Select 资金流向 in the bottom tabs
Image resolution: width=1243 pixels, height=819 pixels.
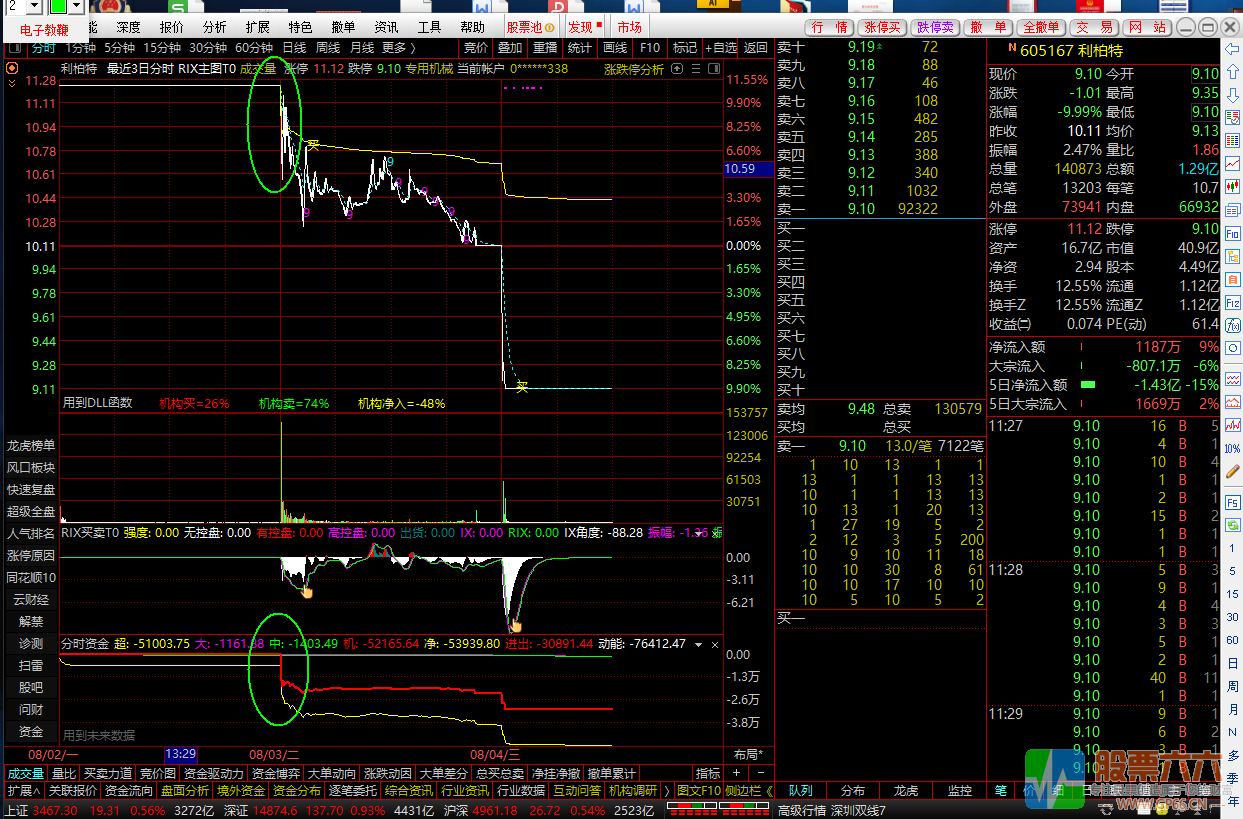[x=129, y=790]
